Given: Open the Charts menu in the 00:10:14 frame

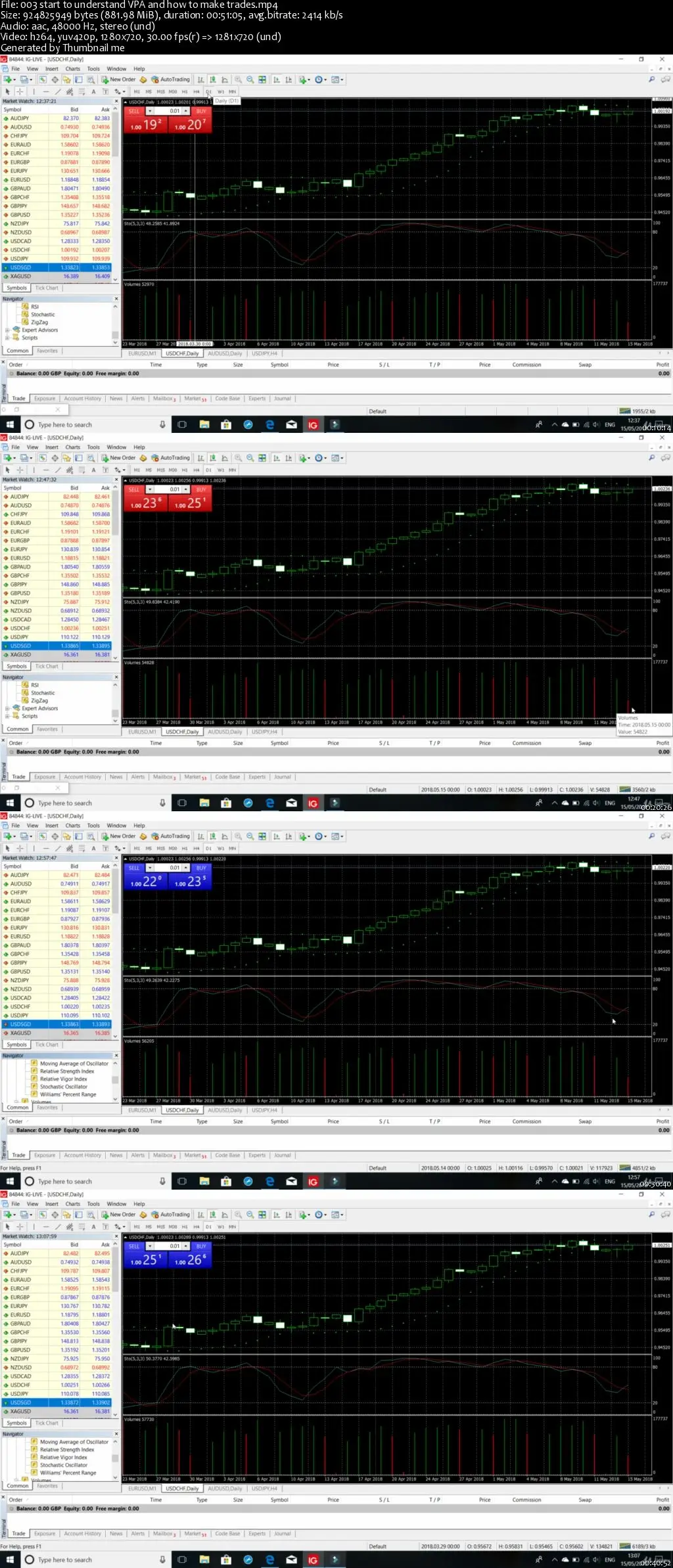Looking at the screenshot, I should 72,68.
